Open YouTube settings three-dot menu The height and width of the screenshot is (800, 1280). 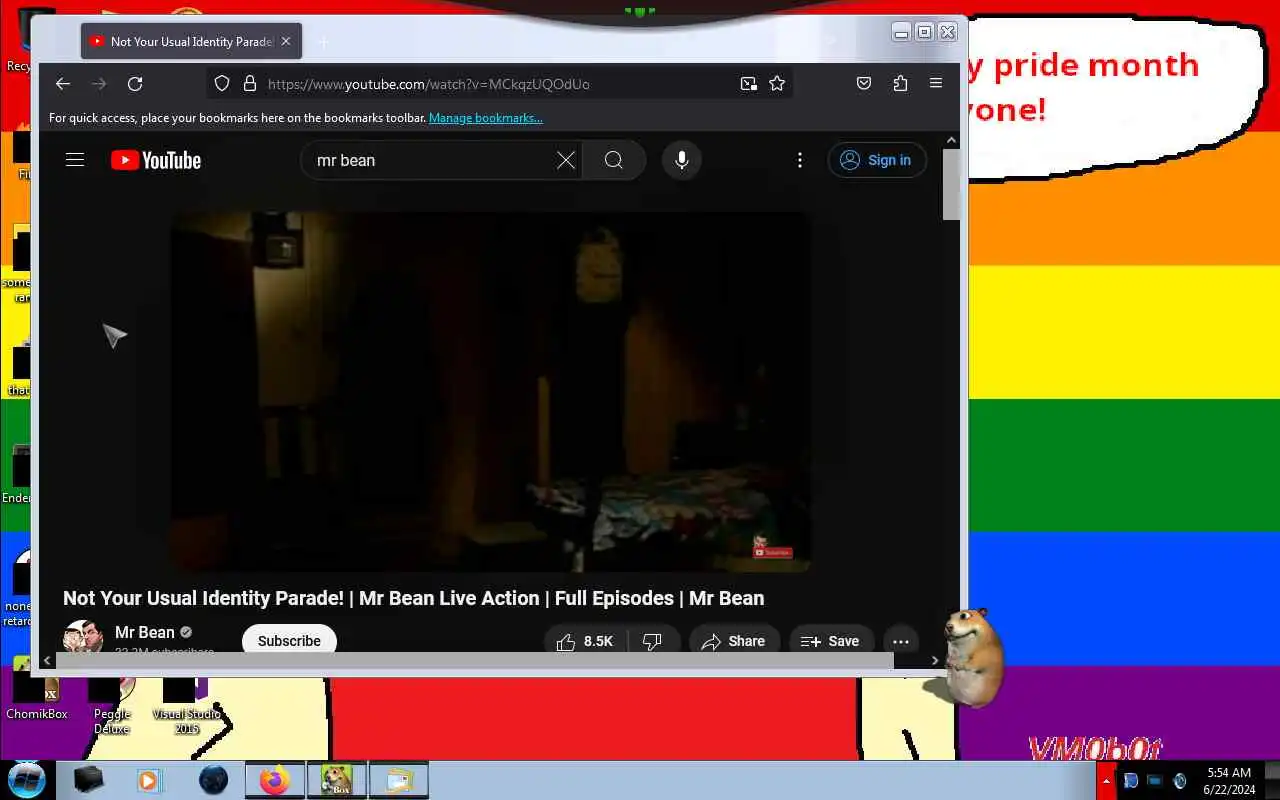point(800,160)
